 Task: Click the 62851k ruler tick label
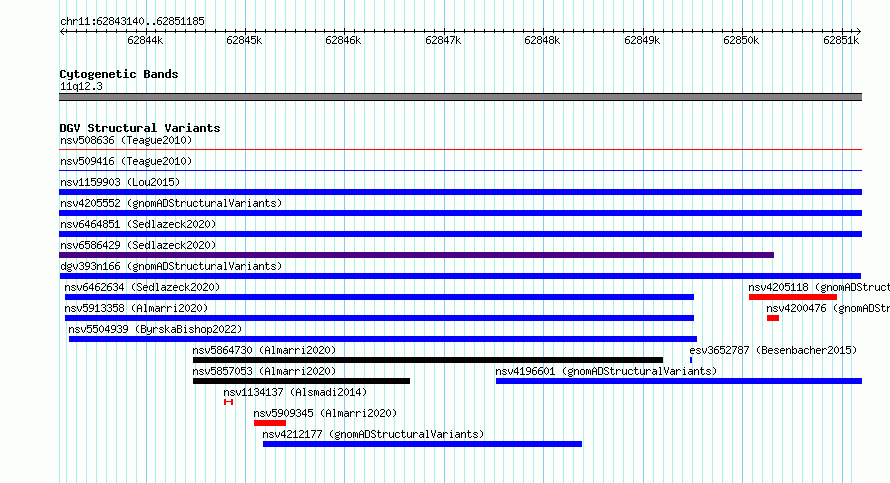coord(841,40)
